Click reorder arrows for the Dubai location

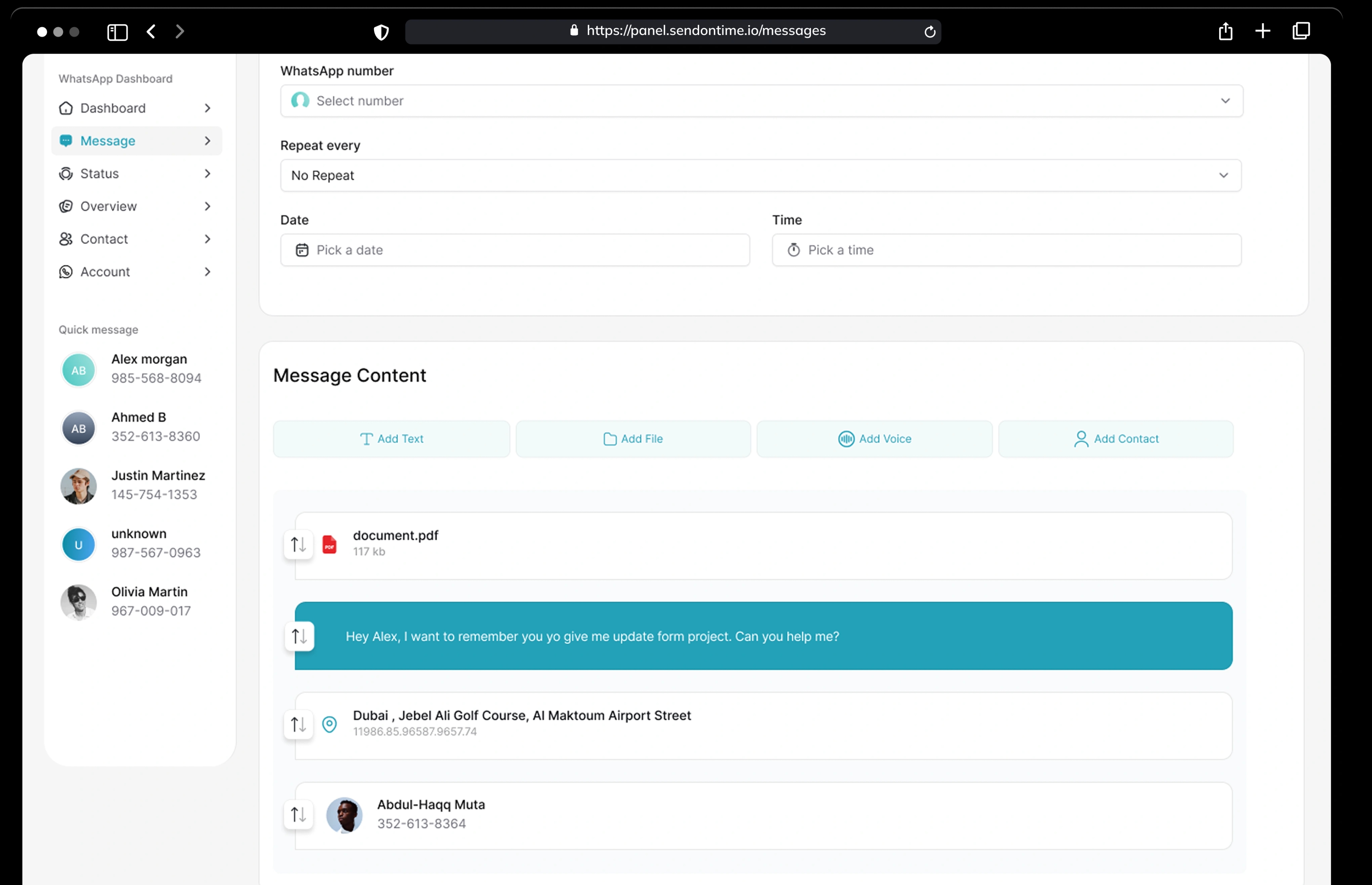click(299, 724)
